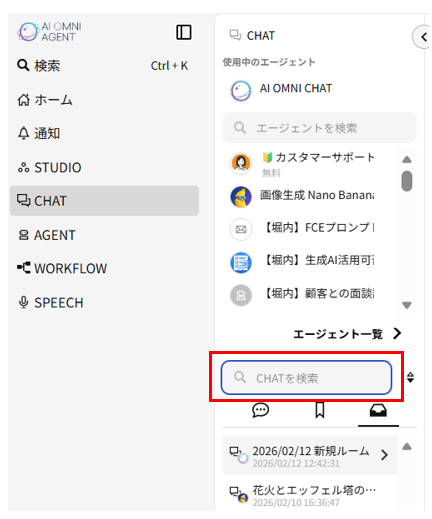The height and width of the screenshot is (519, 432).
Task: Select 【堀内】顧客との面談 agent
Action: tap(319, 293)
